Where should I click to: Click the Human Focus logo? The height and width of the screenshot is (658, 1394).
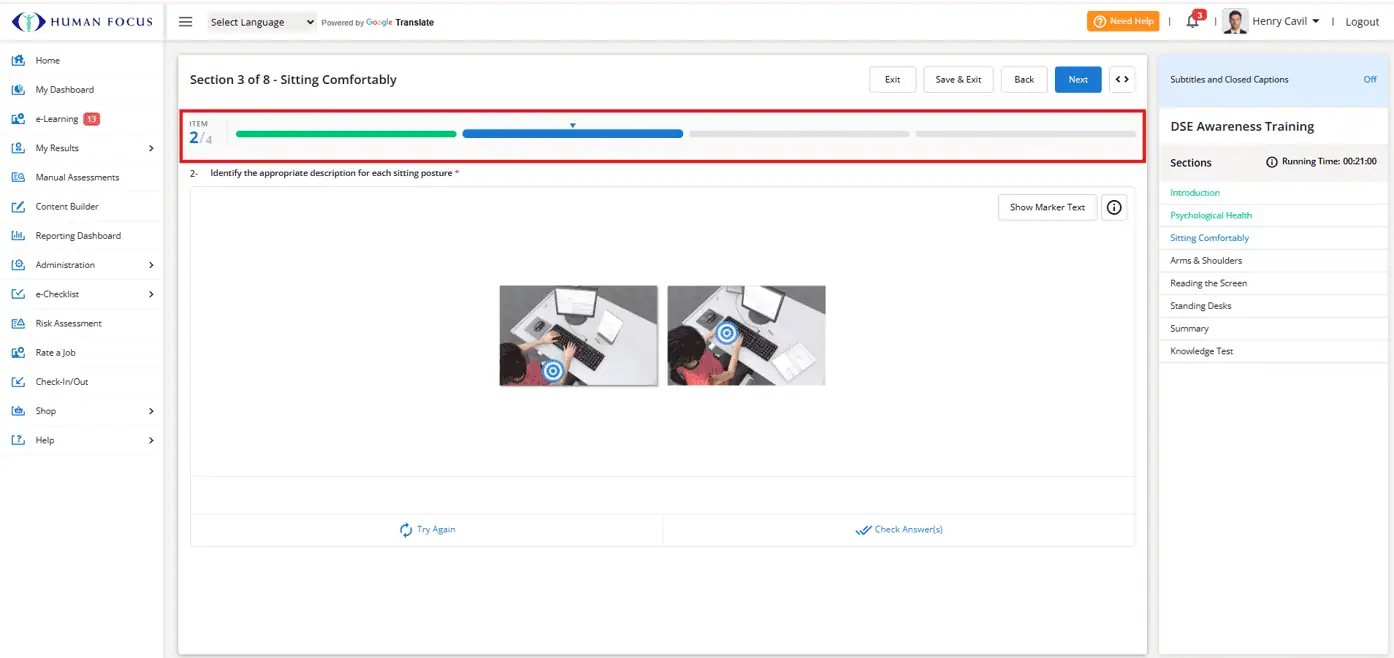coord(82,22)
